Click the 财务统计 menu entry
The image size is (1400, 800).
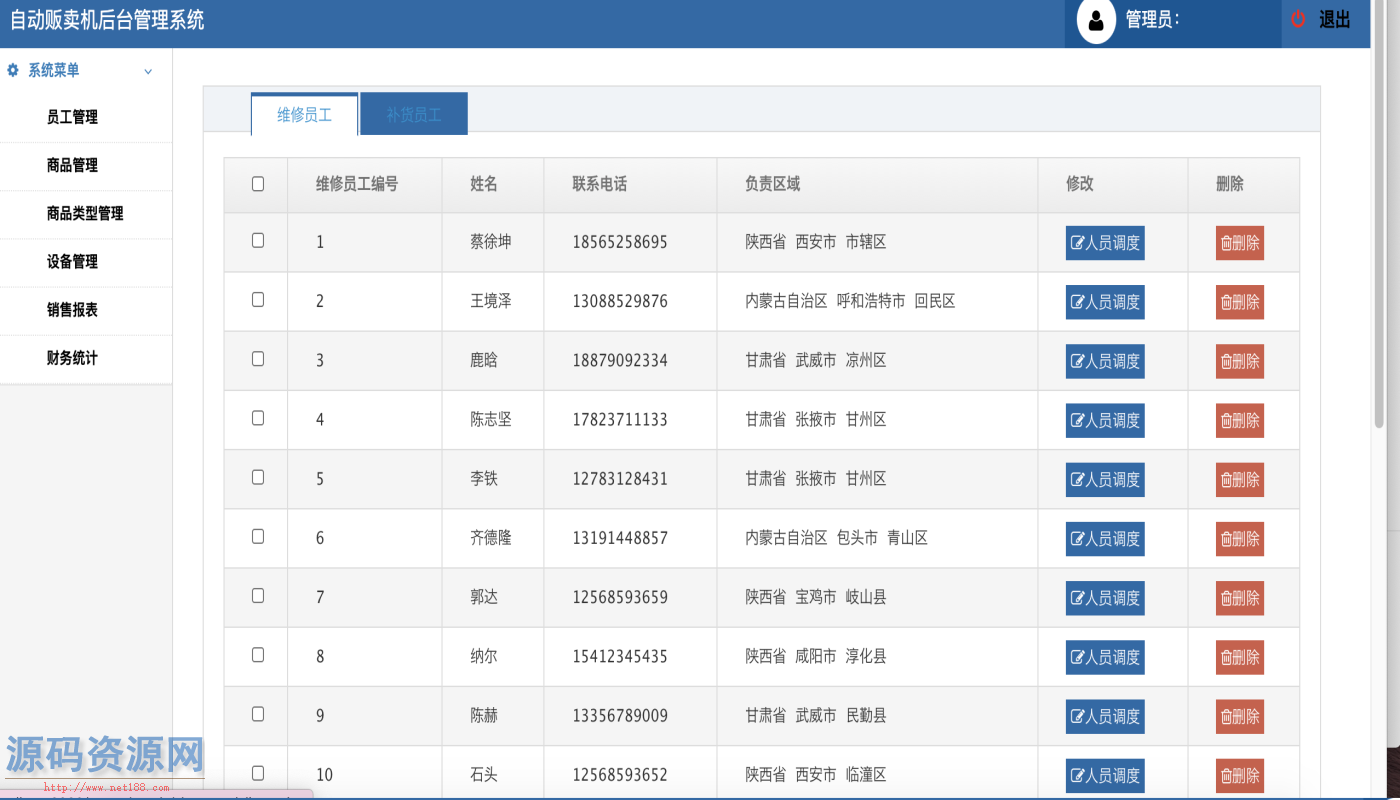72,358
